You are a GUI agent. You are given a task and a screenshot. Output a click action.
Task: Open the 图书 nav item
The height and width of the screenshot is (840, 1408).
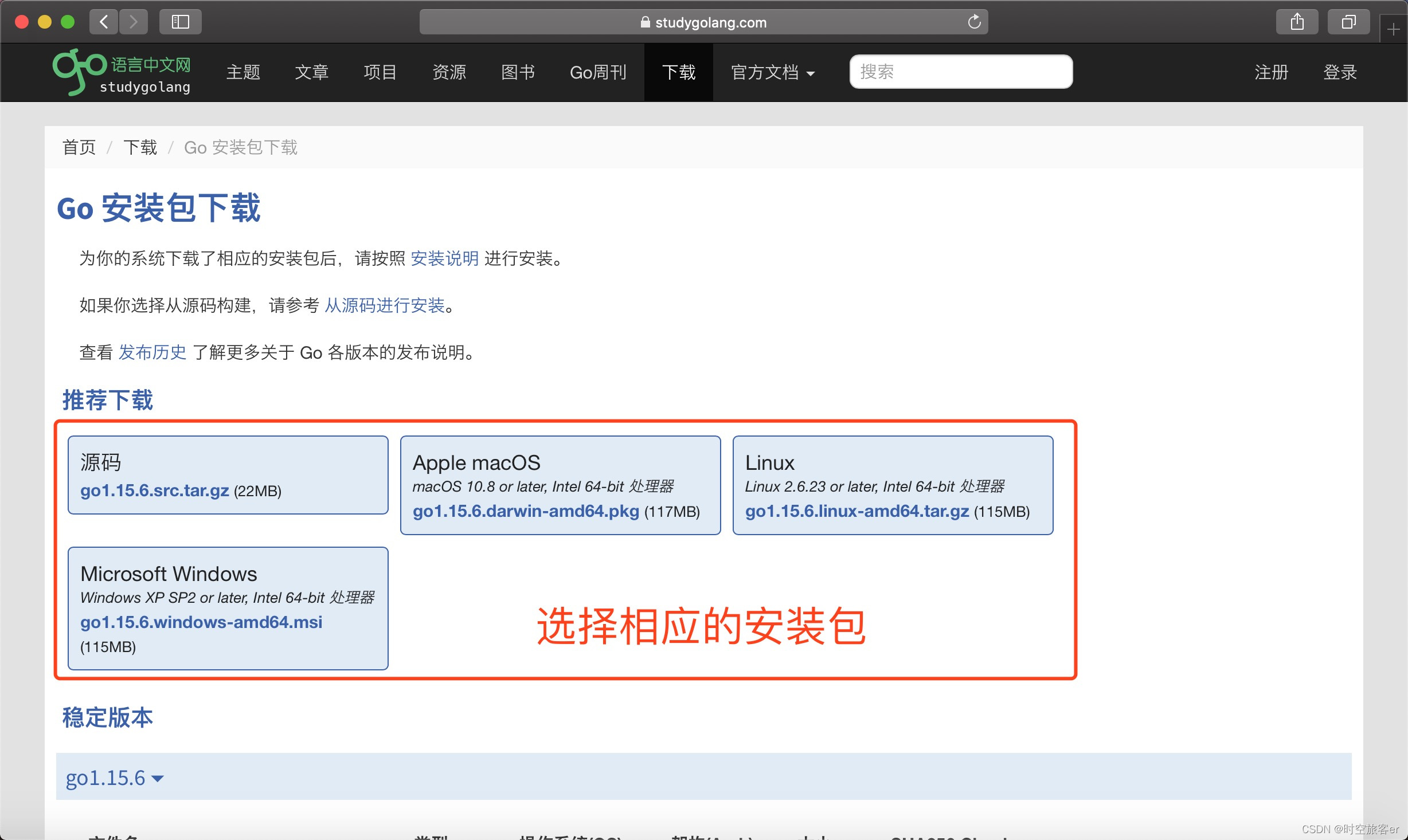(518, 72)
